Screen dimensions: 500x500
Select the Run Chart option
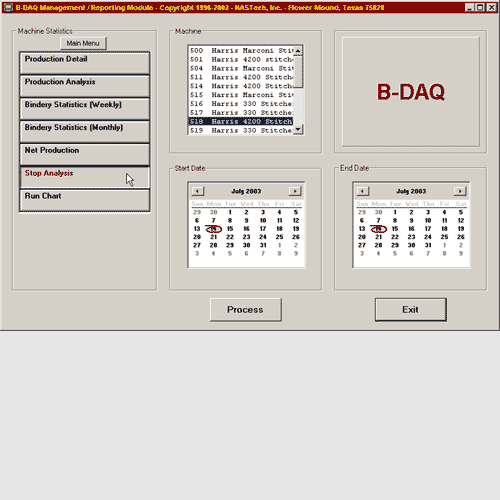tap(85, 200)
